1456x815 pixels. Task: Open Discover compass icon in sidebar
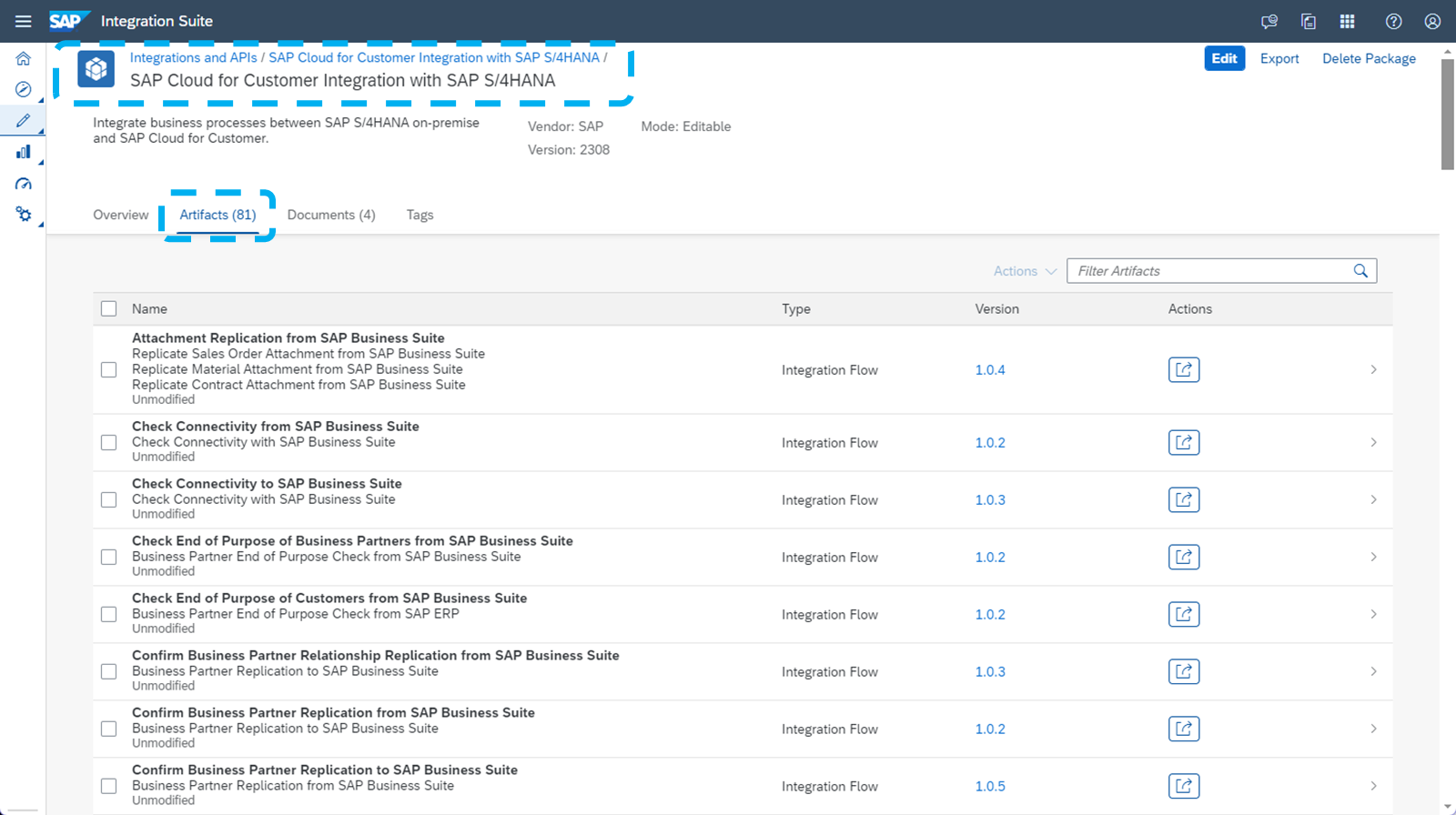24,89
